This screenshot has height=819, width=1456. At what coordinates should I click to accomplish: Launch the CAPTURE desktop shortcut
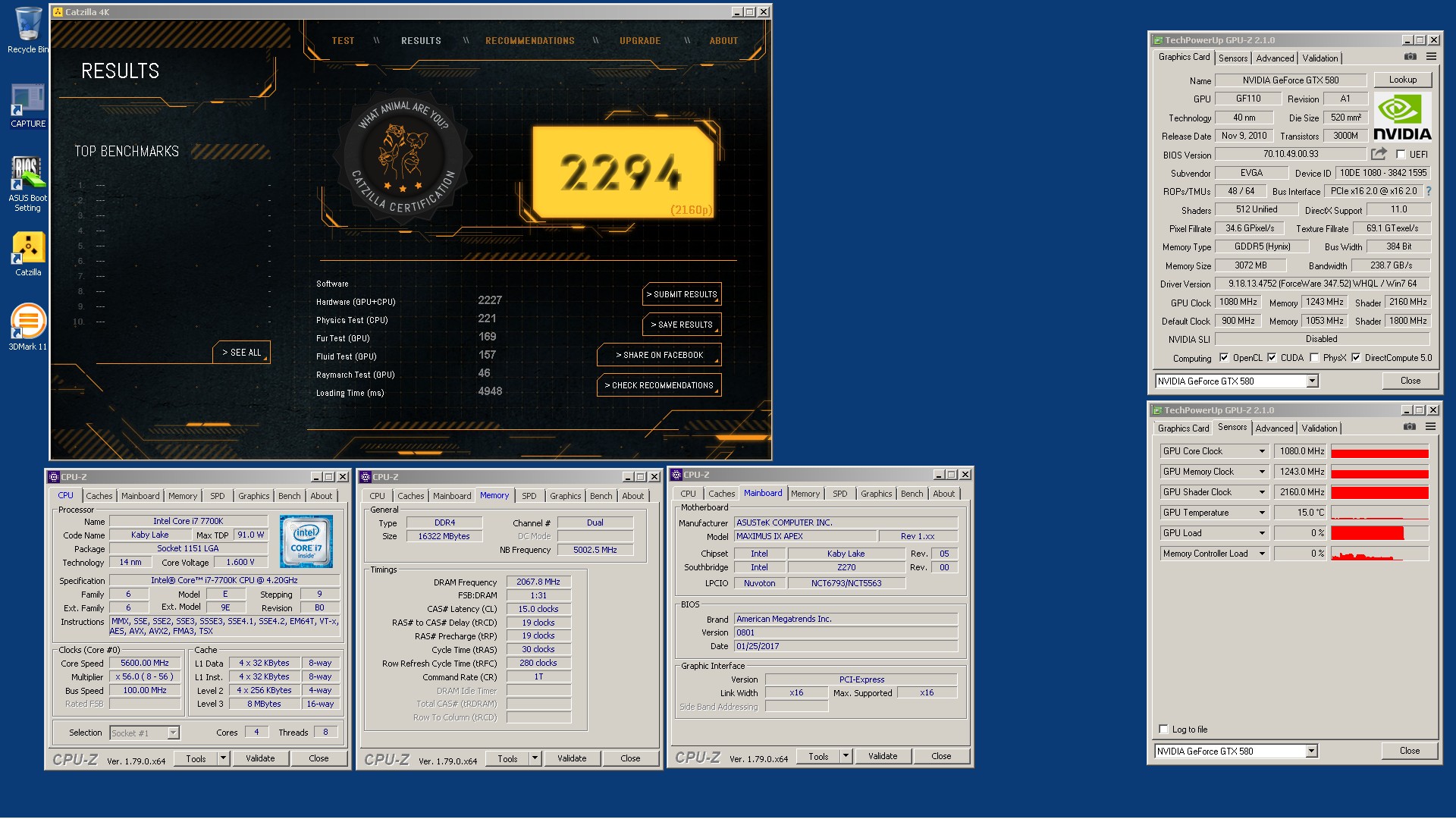pos(28,106)
